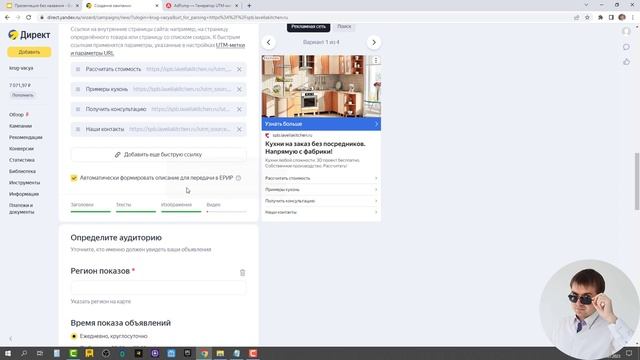Open a new browser tab
The image size is (640, 360).
pyautogui.click(x=249, y=6)
